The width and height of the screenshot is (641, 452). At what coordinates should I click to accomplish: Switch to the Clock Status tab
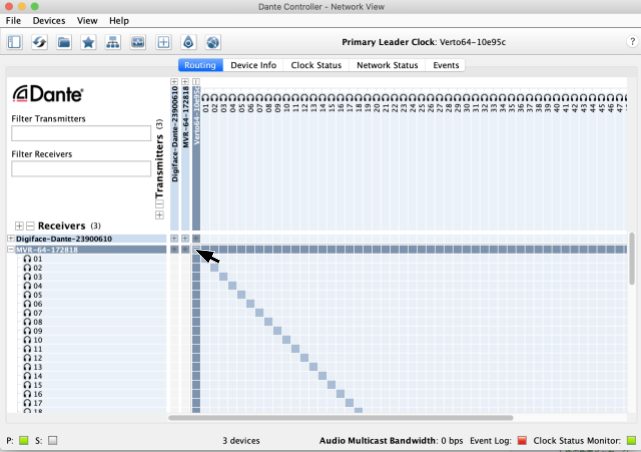click(316, 65)
